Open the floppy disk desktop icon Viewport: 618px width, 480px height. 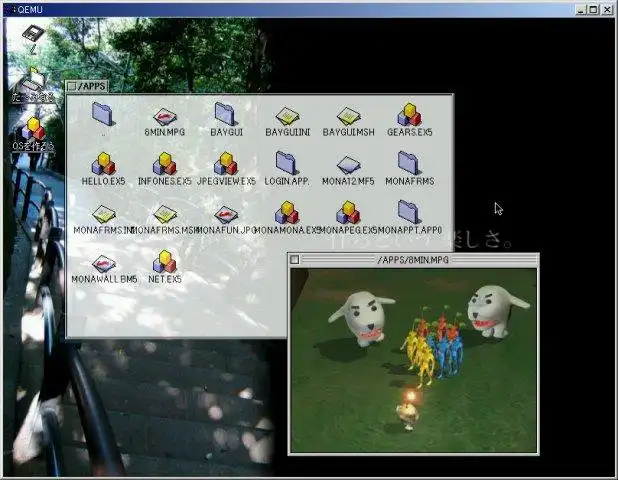pyautogui.click(x=34, y=35)
